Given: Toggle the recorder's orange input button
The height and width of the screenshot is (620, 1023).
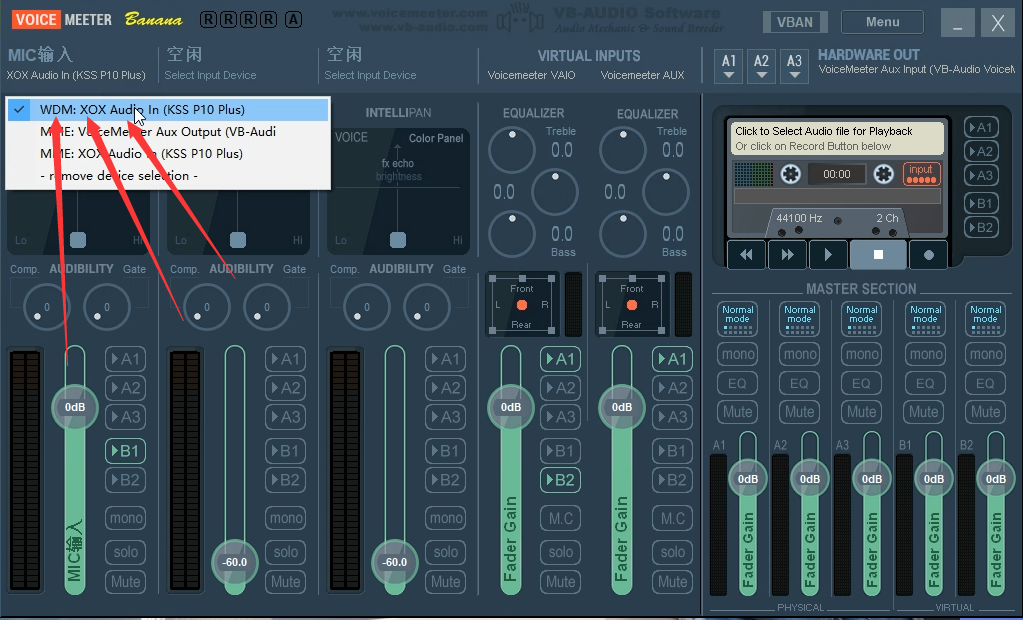Looking at the screenshot, I should click(x=921, y=174).
